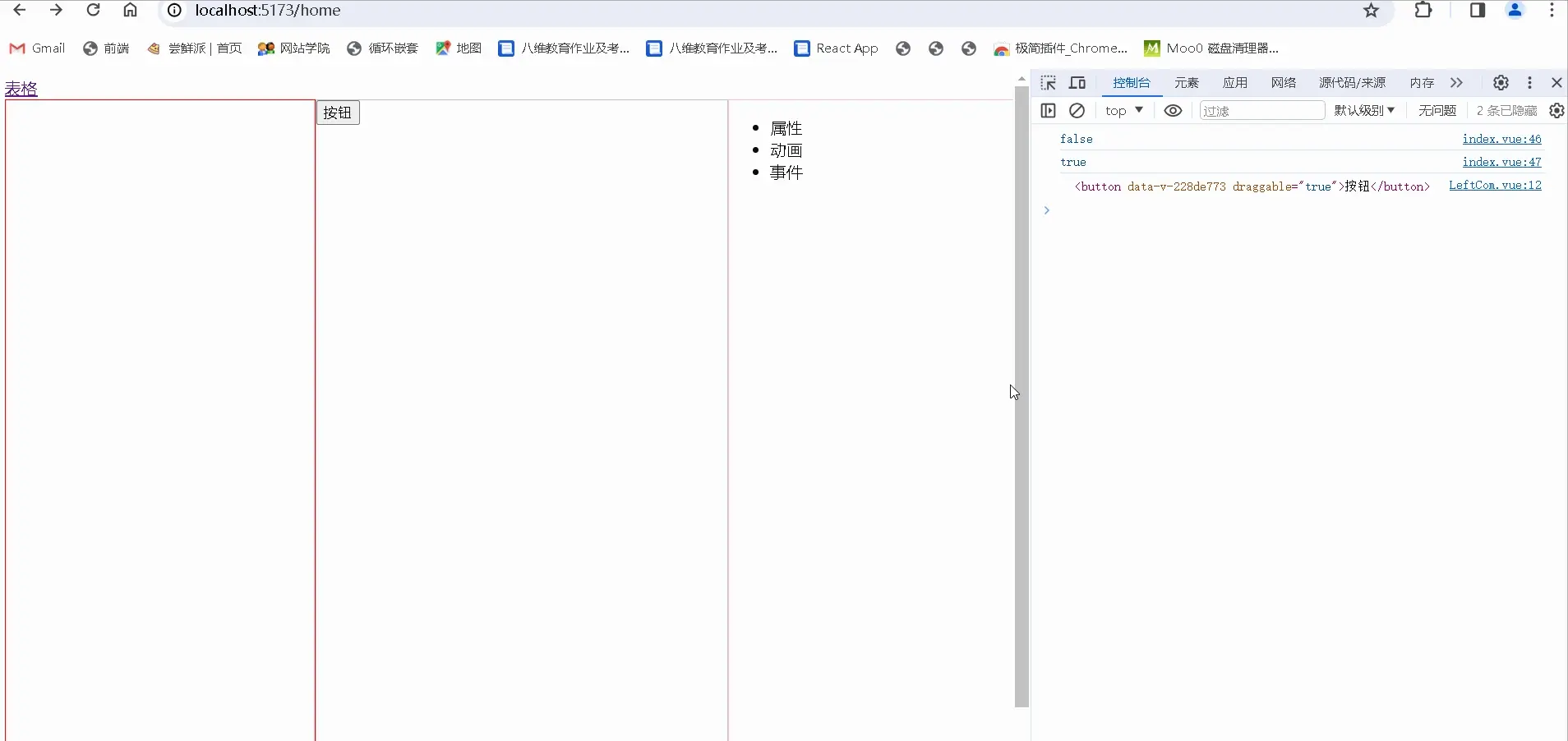Click the logged button element markup

1252,186
